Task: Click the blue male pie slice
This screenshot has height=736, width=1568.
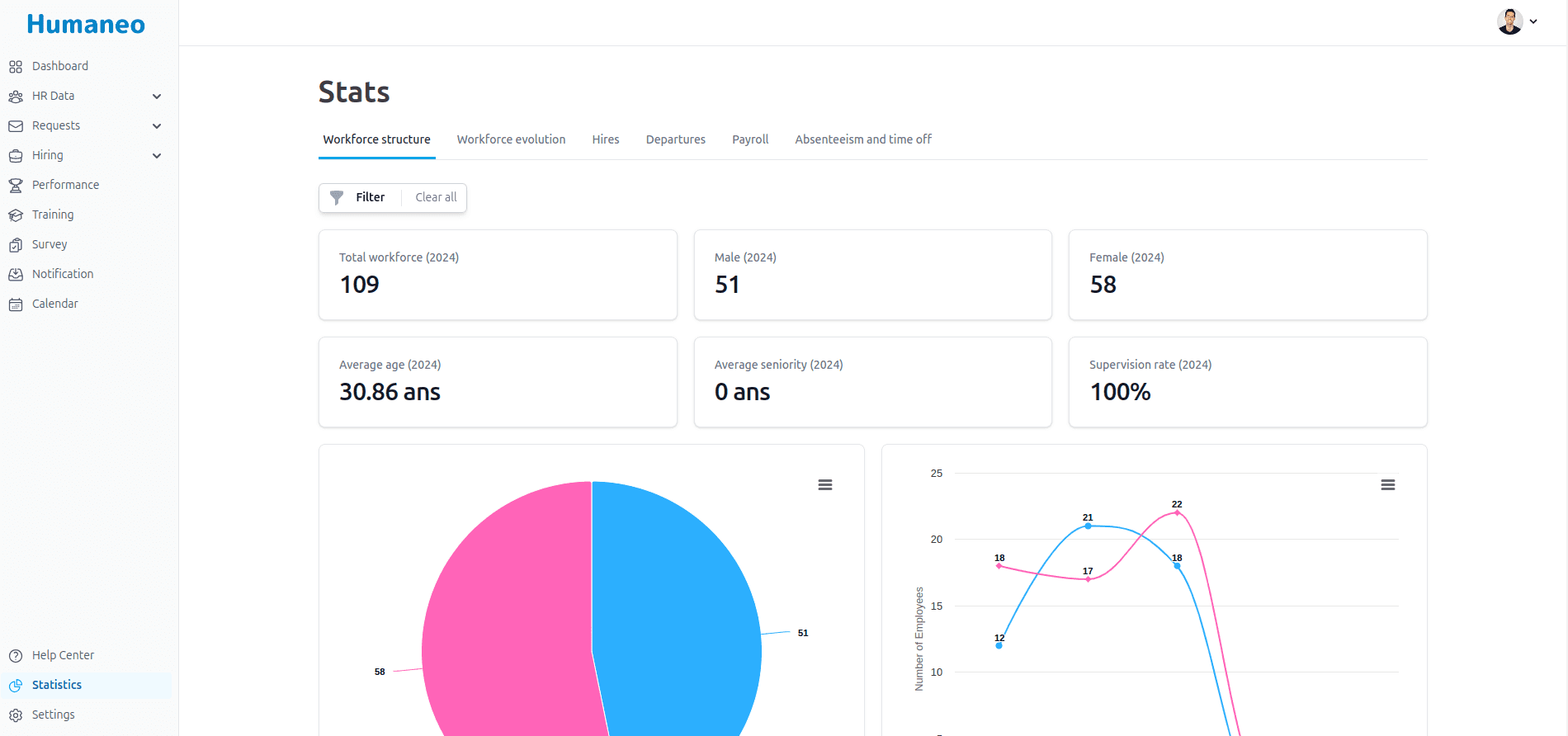Action: tap(677, 611)
